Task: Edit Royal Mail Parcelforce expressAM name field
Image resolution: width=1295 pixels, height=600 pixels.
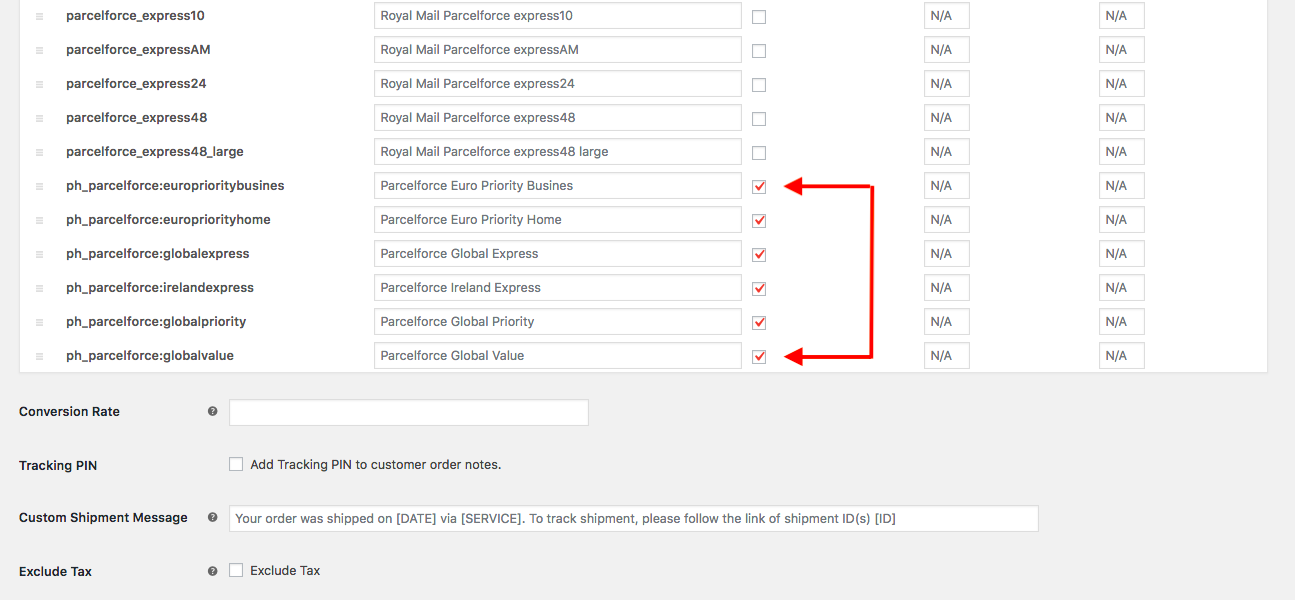Action: [x=557, y=50]
